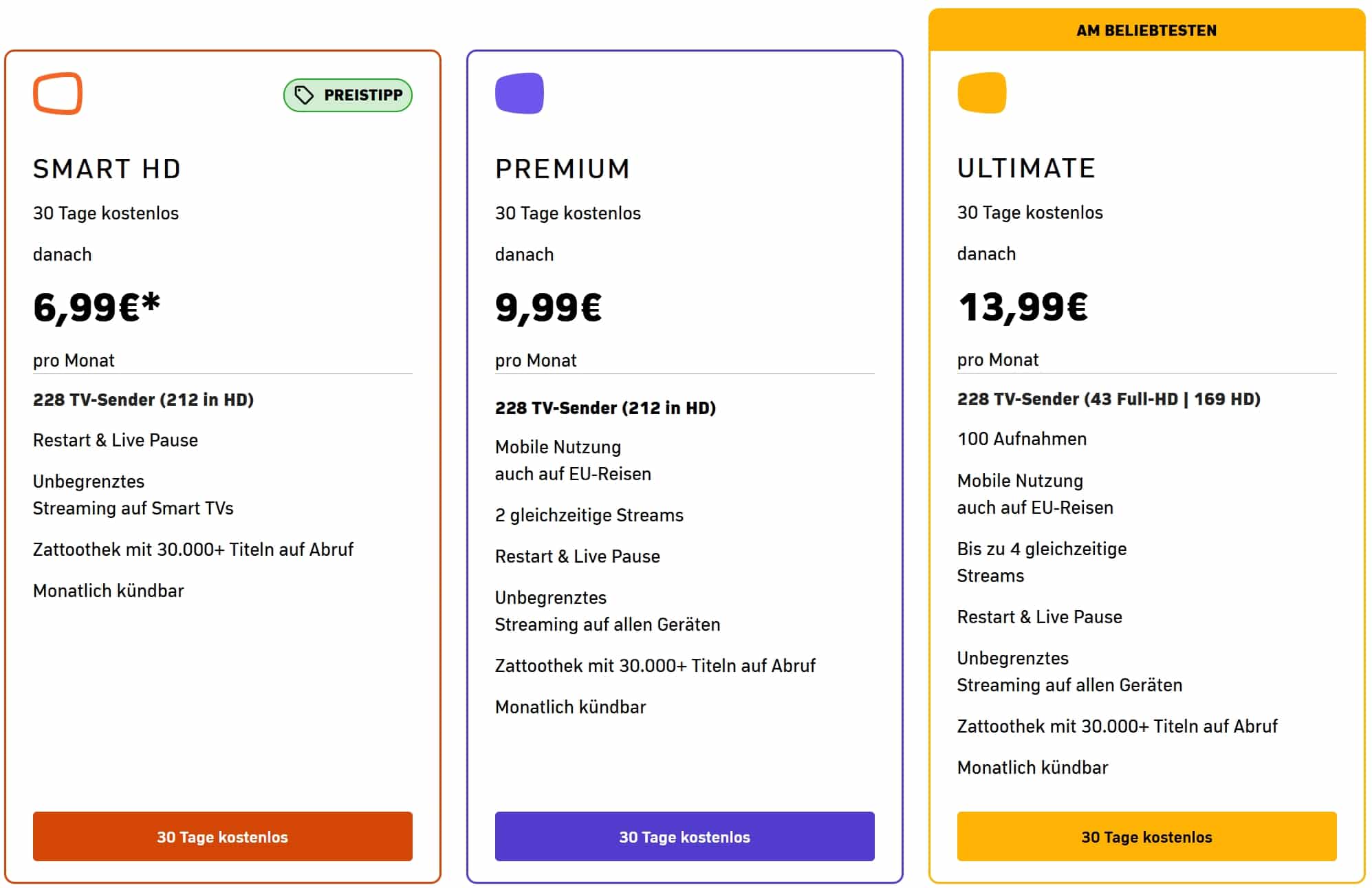Screen dimensions: 1372x888
Task: Click 228 TV-Sender (43 Full-HD | 169 HD) heading
Action: point(1109,399)
